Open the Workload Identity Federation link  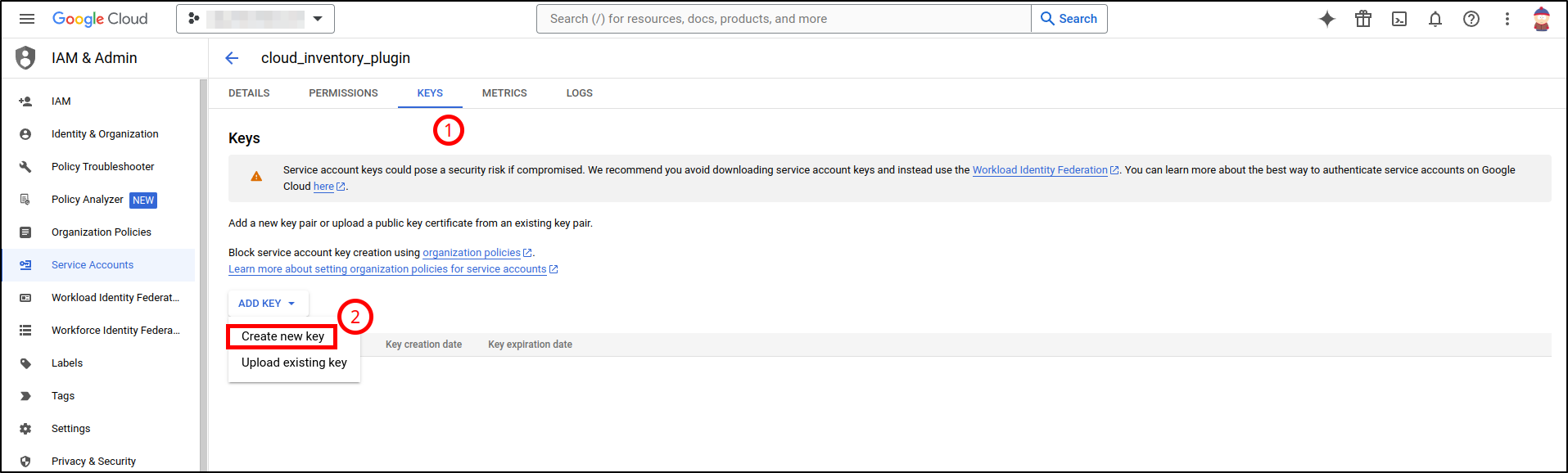(x=1039, y=170)
